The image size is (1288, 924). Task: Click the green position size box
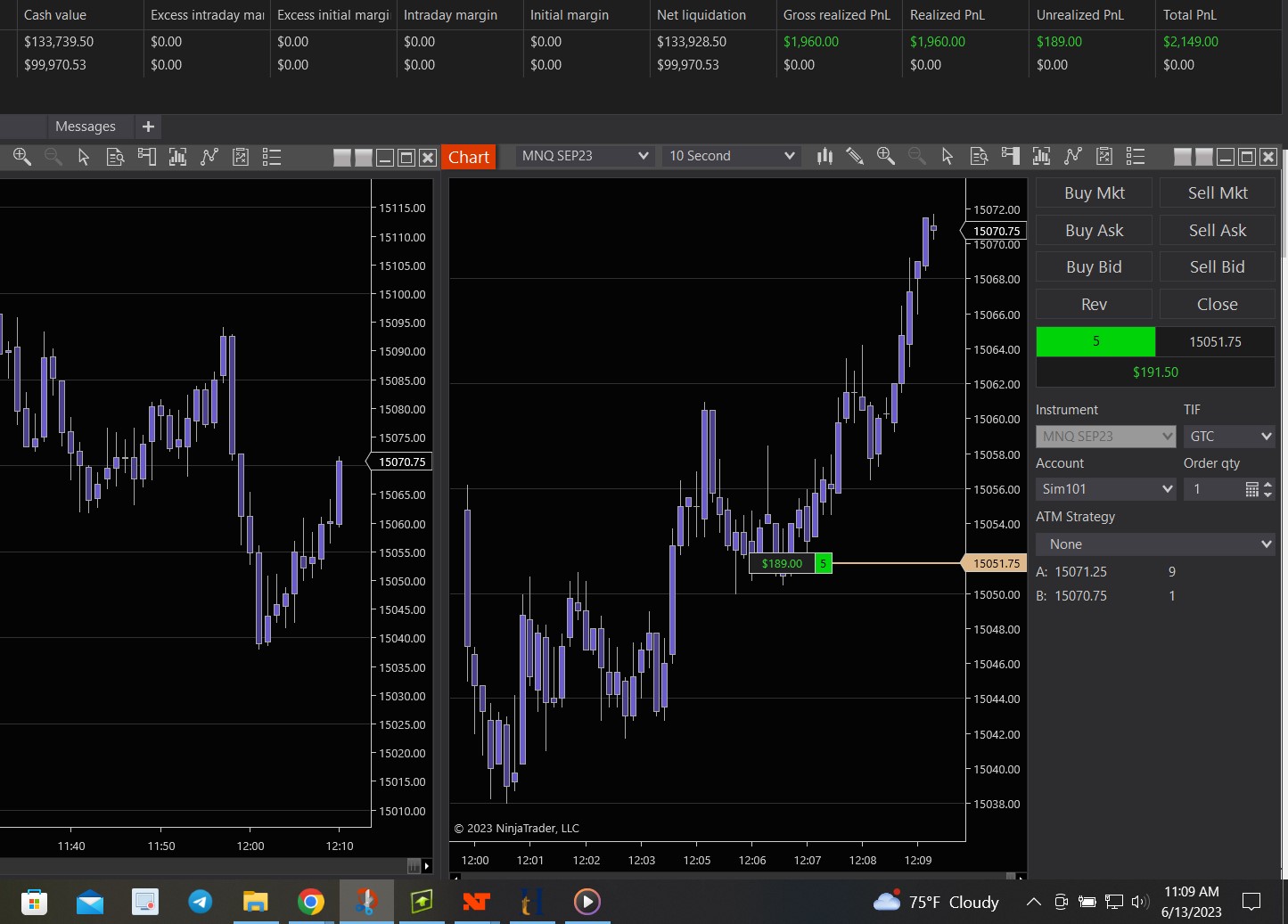click(x=1095, y=342)
